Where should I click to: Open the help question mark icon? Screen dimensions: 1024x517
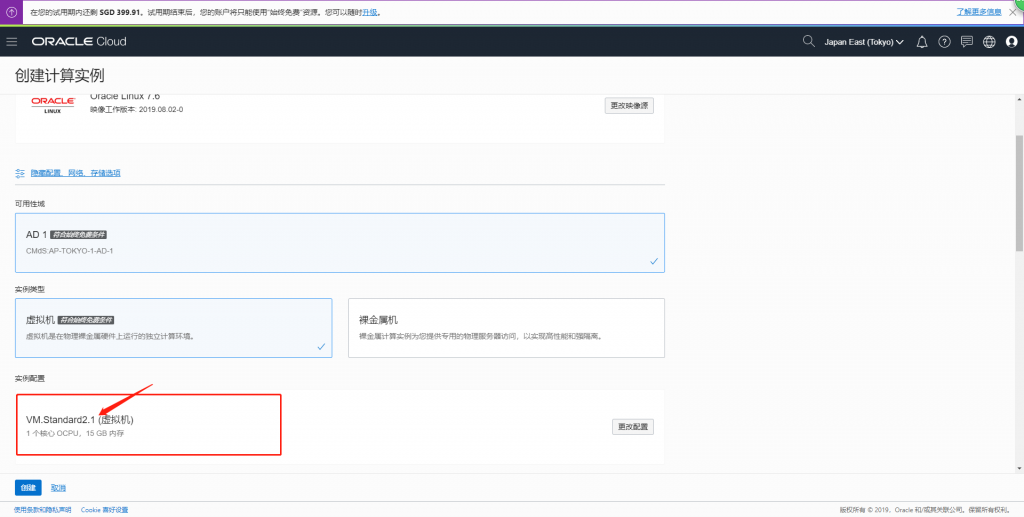[944, 42]
